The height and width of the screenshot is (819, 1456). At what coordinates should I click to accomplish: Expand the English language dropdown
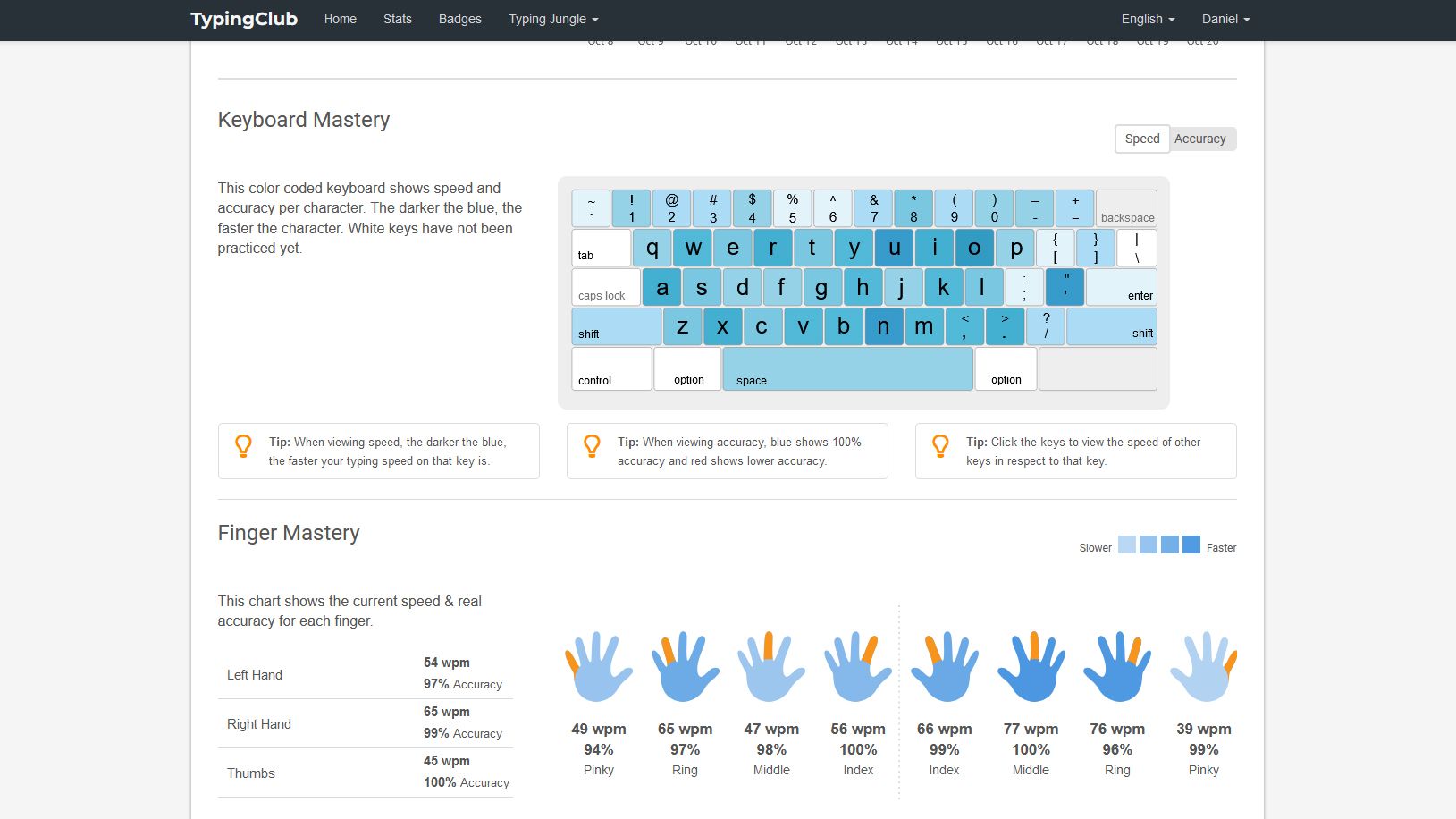(x=1148, y=19)
